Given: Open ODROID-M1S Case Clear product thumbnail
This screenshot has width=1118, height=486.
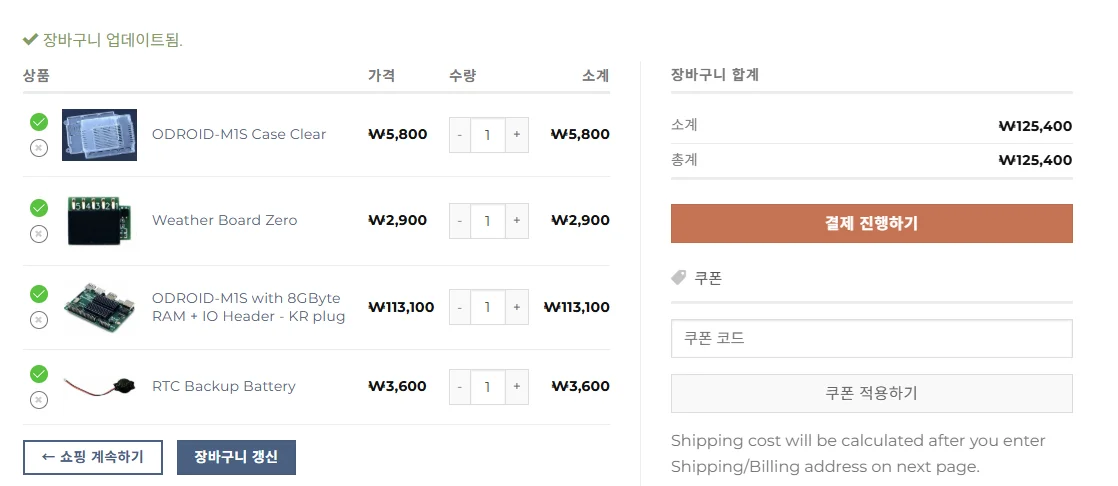Looking at the screenshot, I should [99, 135].
